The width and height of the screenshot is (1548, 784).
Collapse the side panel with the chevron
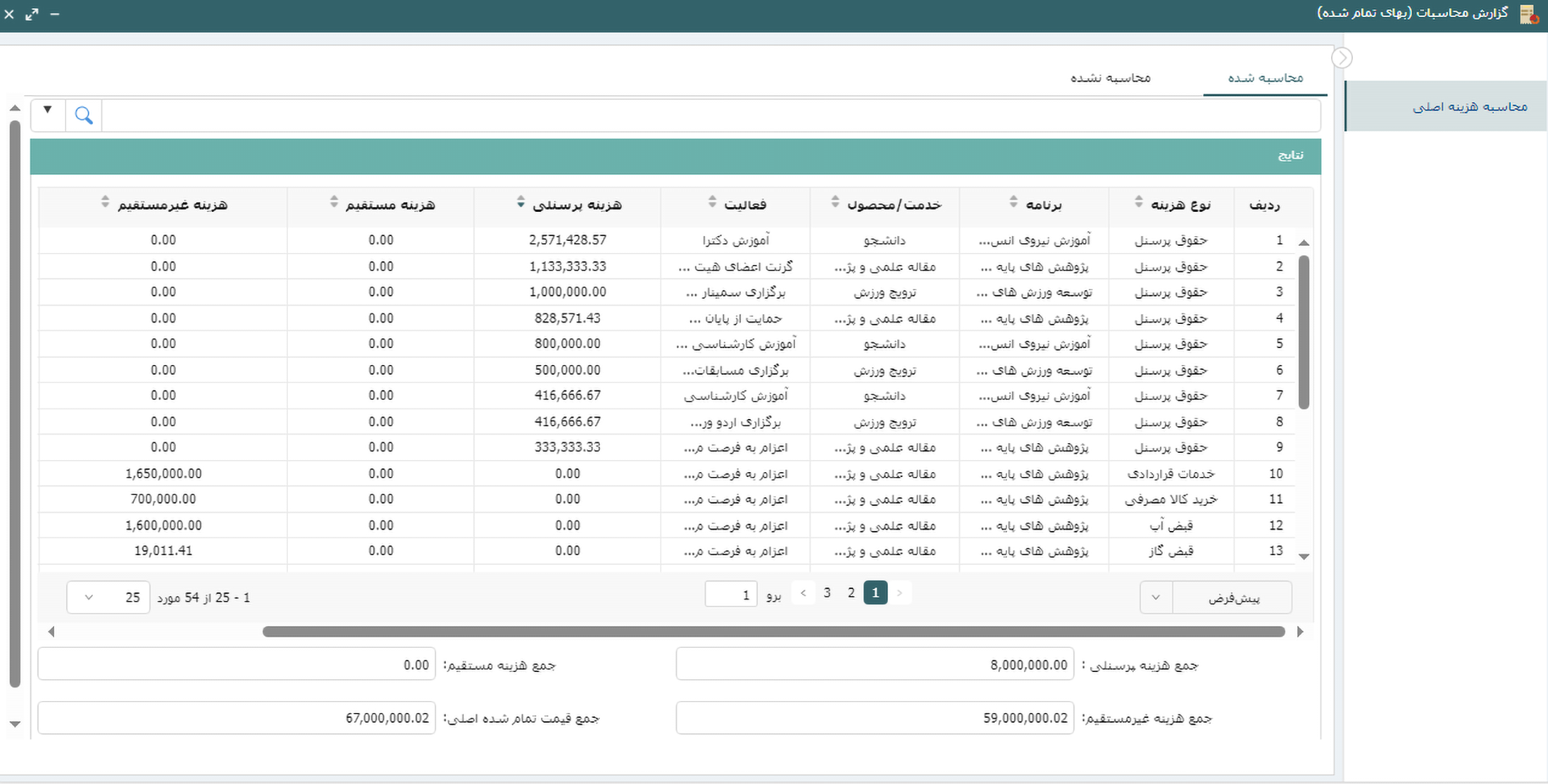pyautogui.click(x=1342, y=58)
